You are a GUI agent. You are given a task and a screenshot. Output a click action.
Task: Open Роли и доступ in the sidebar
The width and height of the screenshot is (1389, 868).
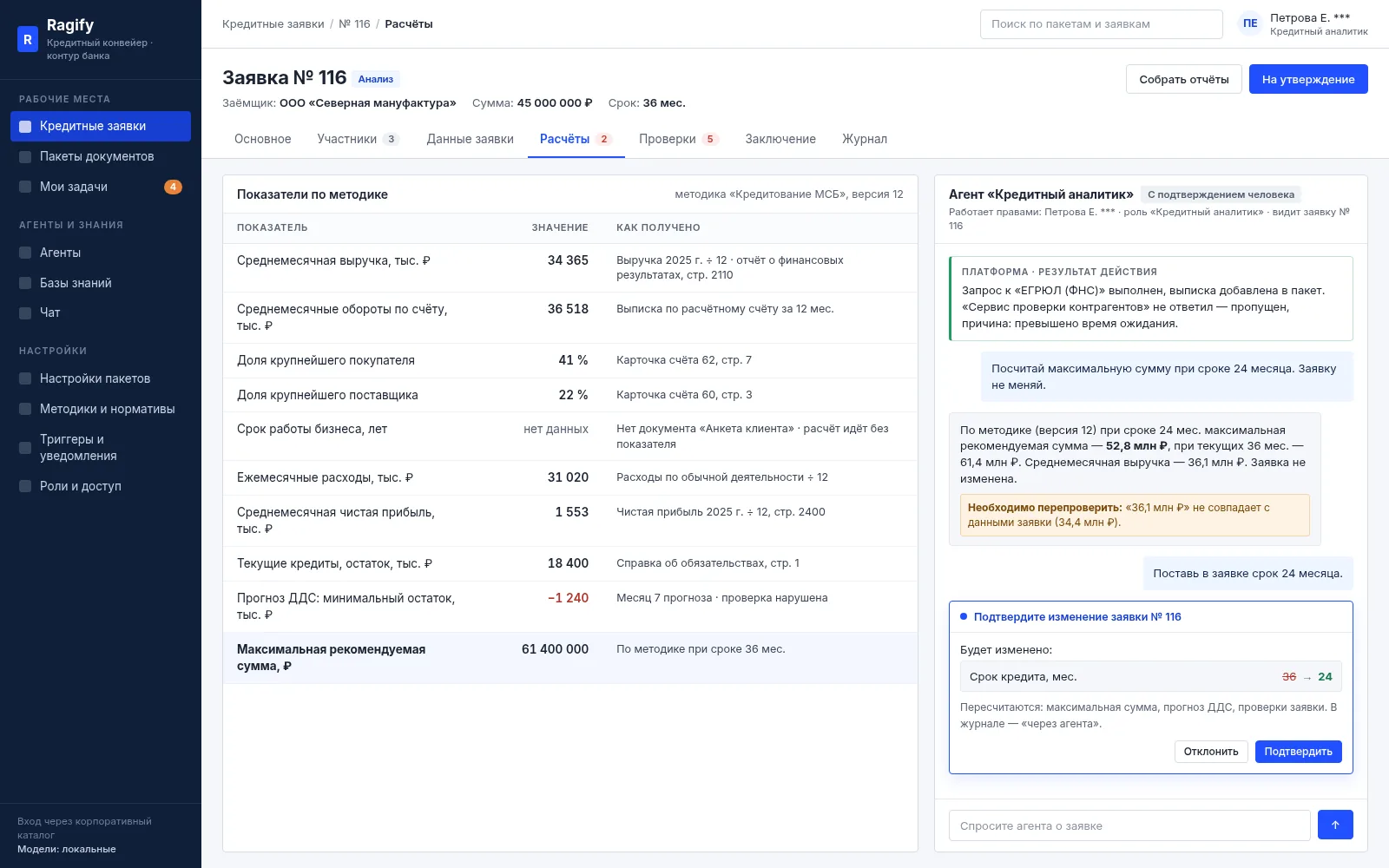point(101,486)
